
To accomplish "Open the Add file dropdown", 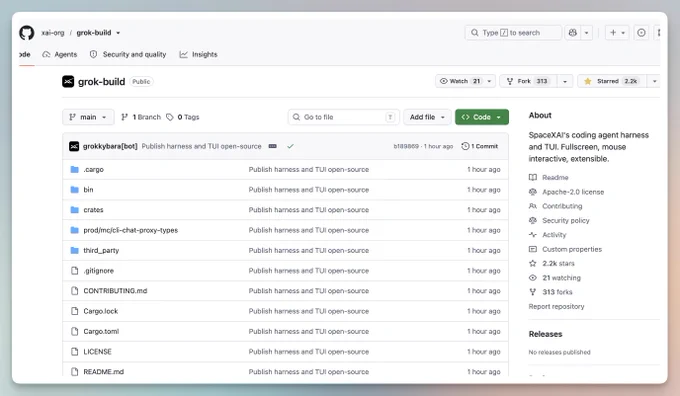I will [427, 117].
